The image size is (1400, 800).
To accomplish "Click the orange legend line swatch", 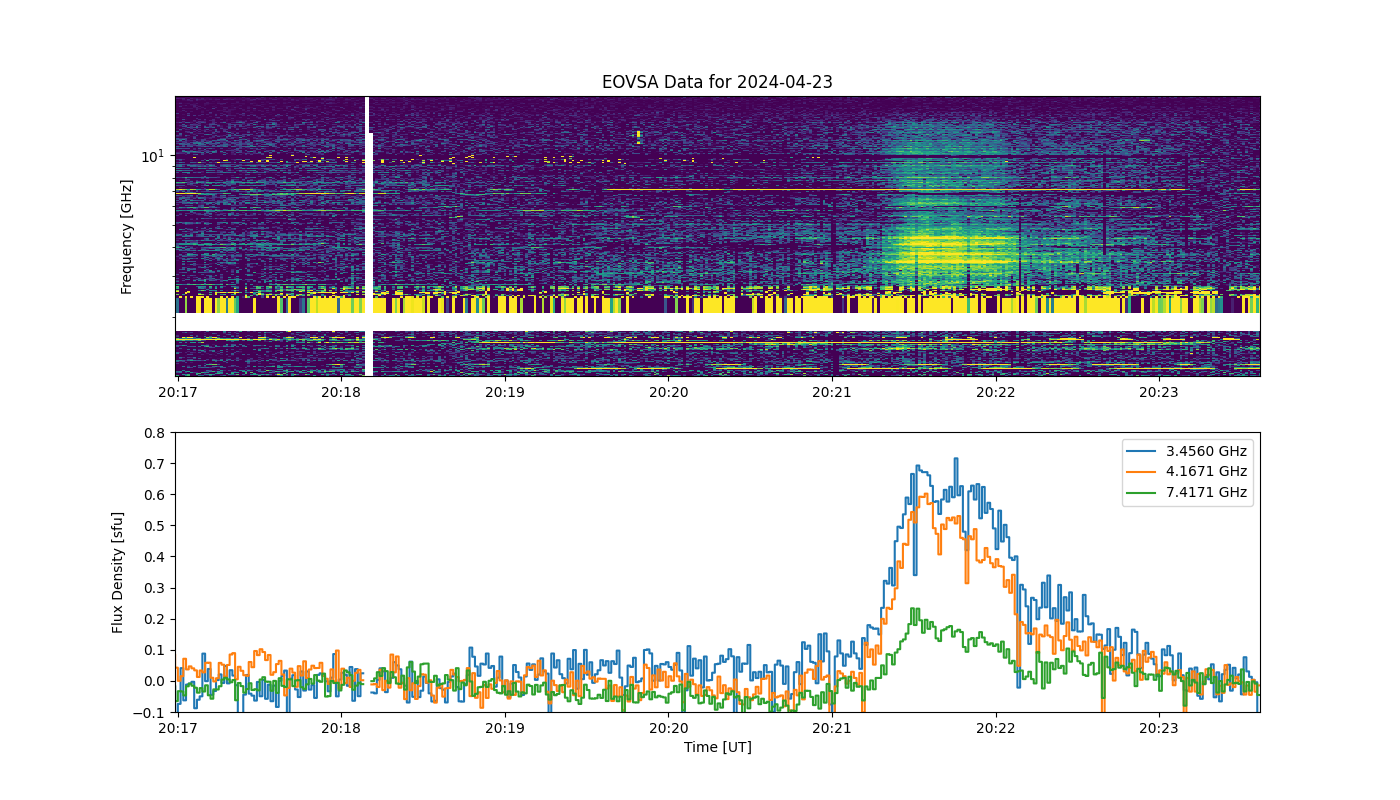I will [x=1144, y=472].
